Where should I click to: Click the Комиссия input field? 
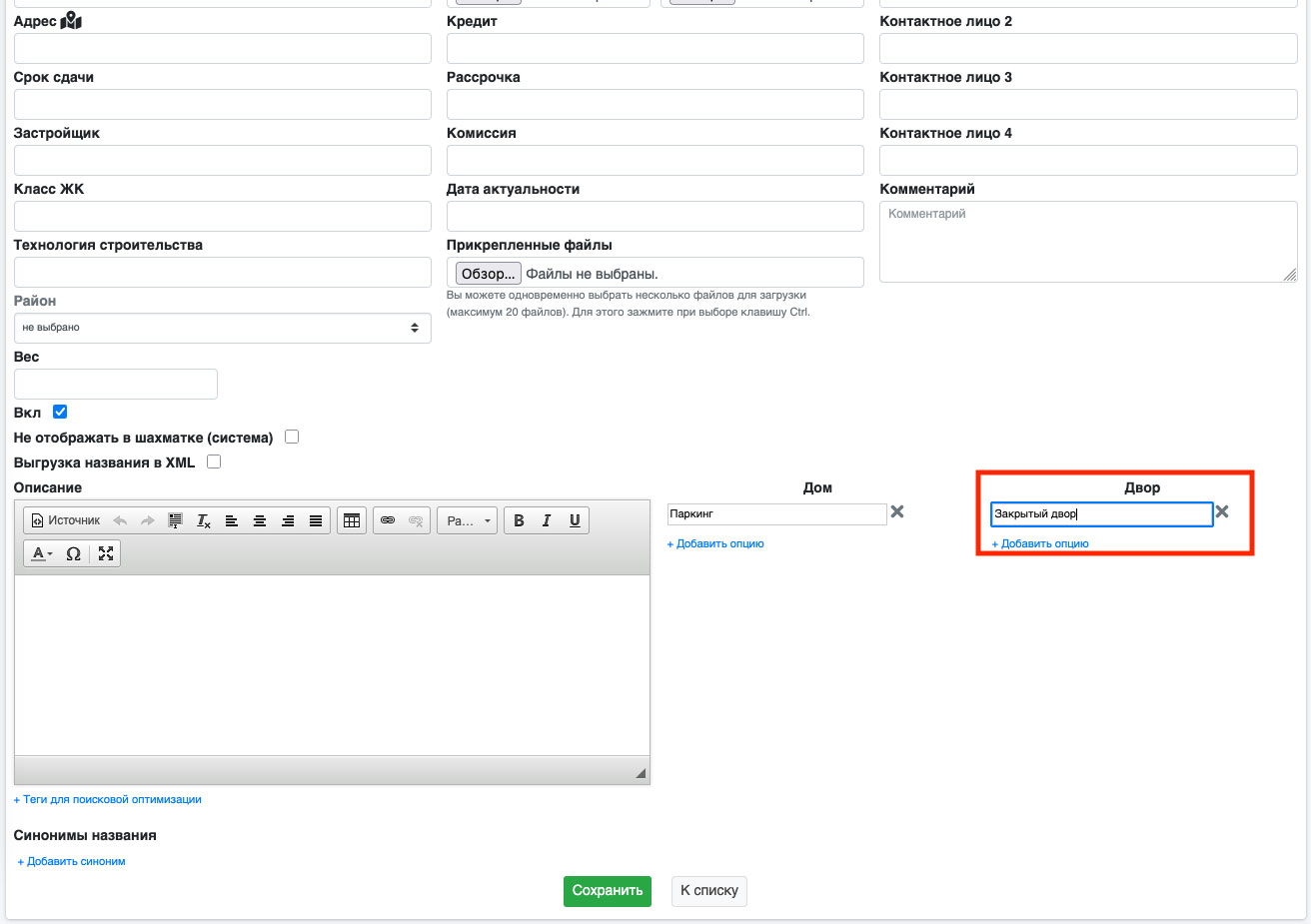(x=655, y=160)
